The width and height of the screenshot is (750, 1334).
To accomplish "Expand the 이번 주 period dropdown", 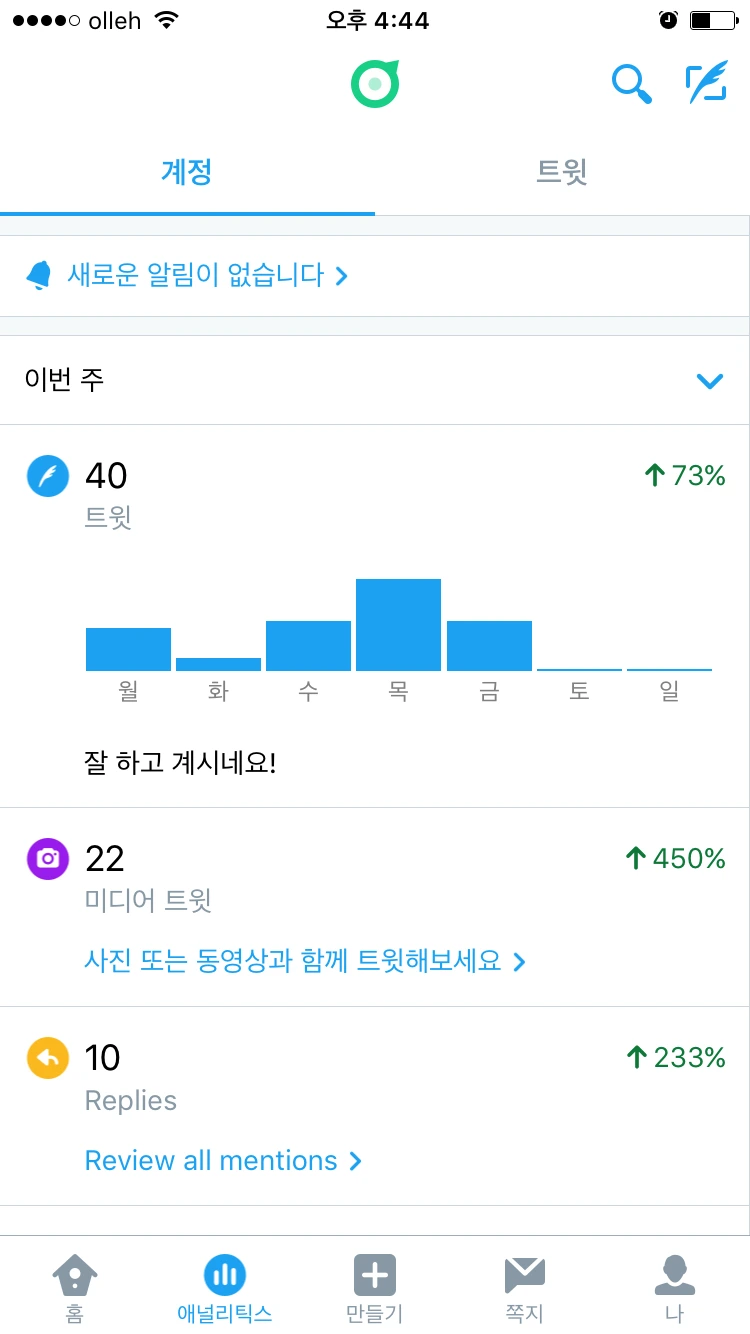I will (709, 380).
